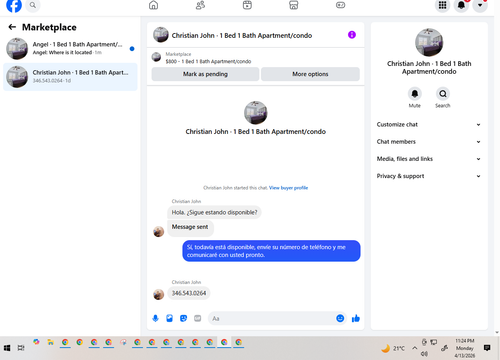The height and width of the screenshot is (360, 500).
Task: Open the Video/Watch icon in top navigation
Action: click(x=247, y=5)
